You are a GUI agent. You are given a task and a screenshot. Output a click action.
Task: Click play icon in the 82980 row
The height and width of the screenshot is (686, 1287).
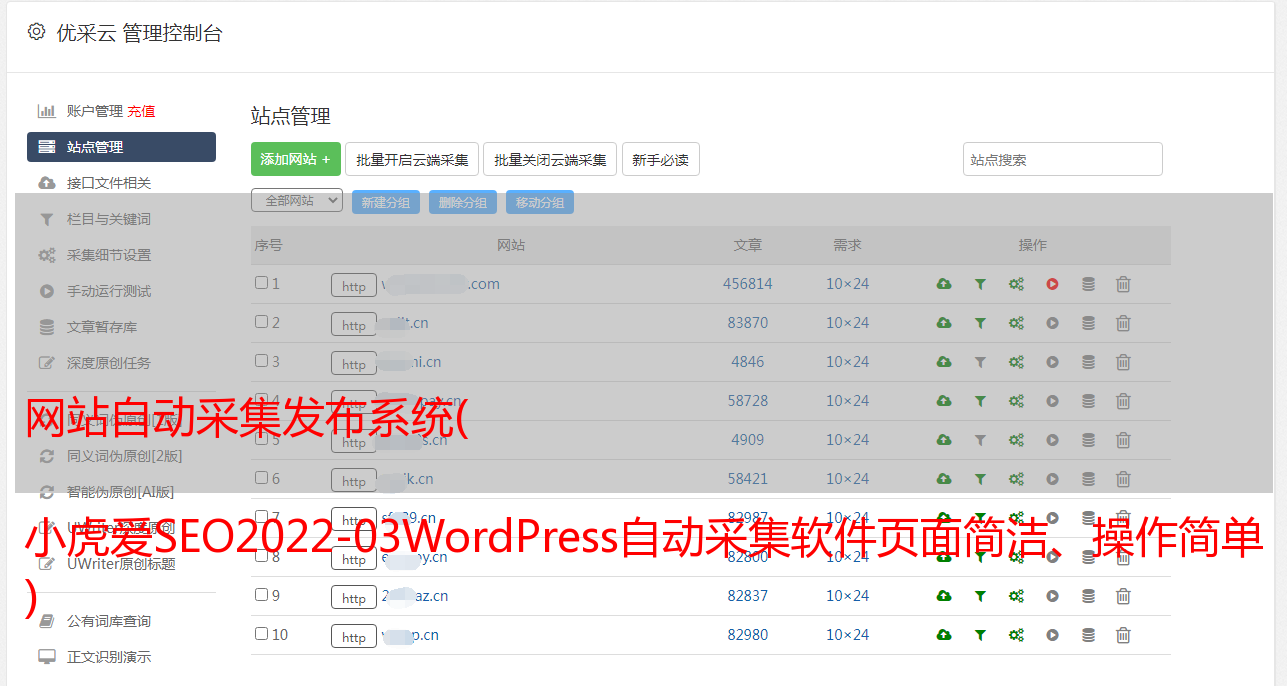[1052, 635]
